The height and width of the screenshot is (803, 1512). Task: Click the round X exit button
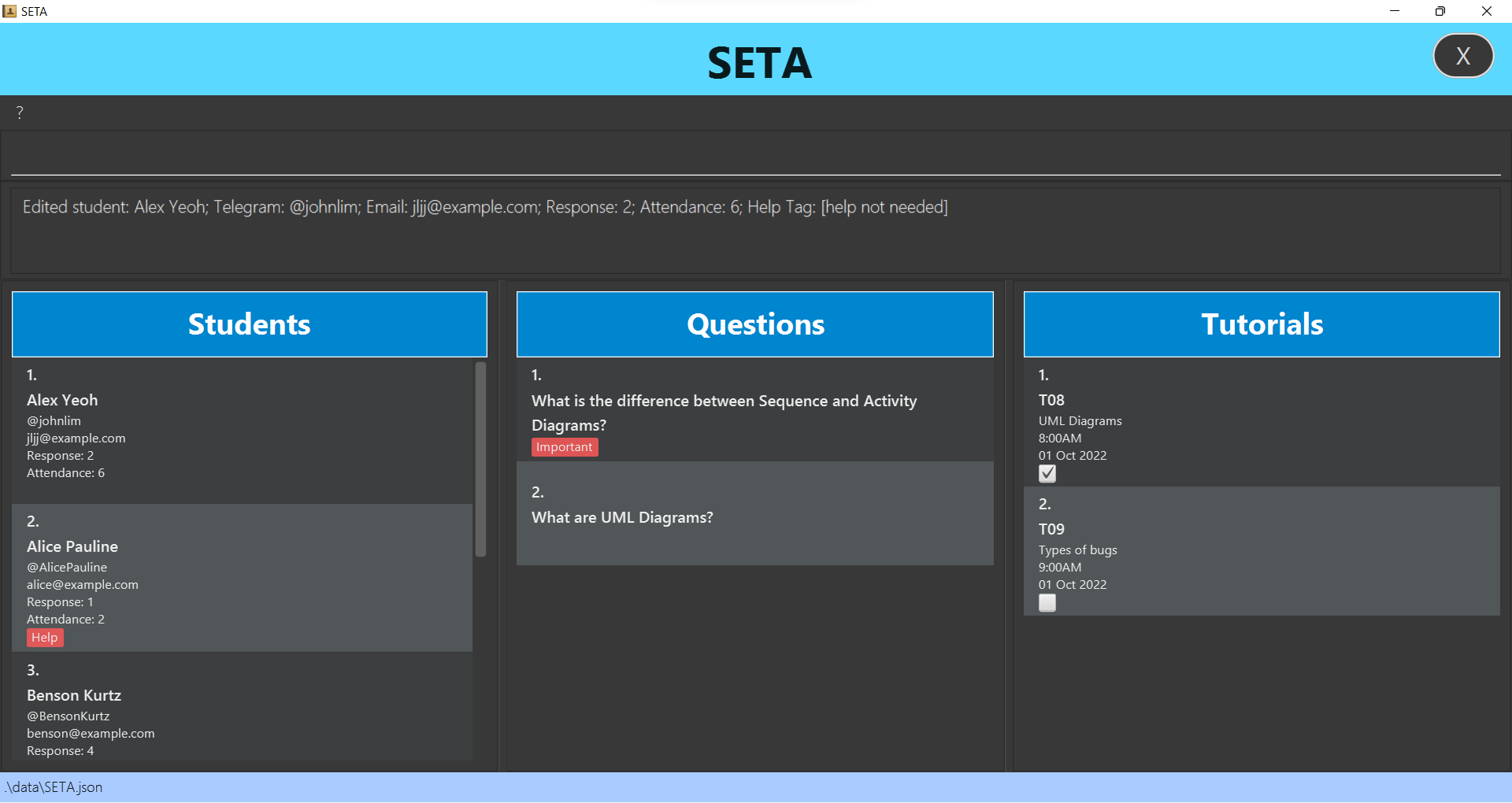[x=1463, y=56]
